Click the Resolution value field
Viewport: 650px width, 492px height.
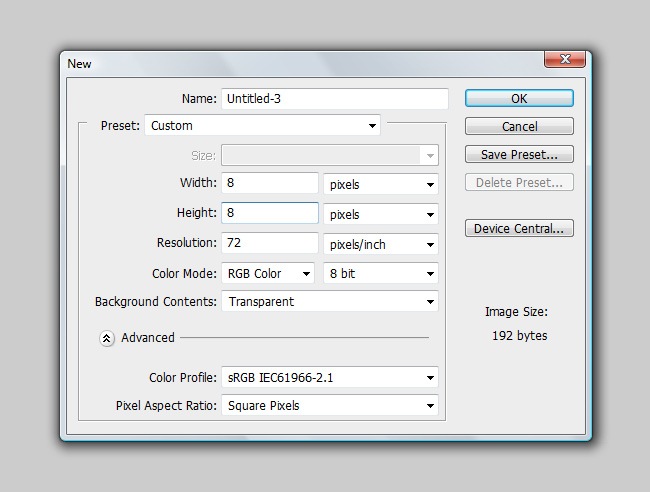(x=270, y=243)
